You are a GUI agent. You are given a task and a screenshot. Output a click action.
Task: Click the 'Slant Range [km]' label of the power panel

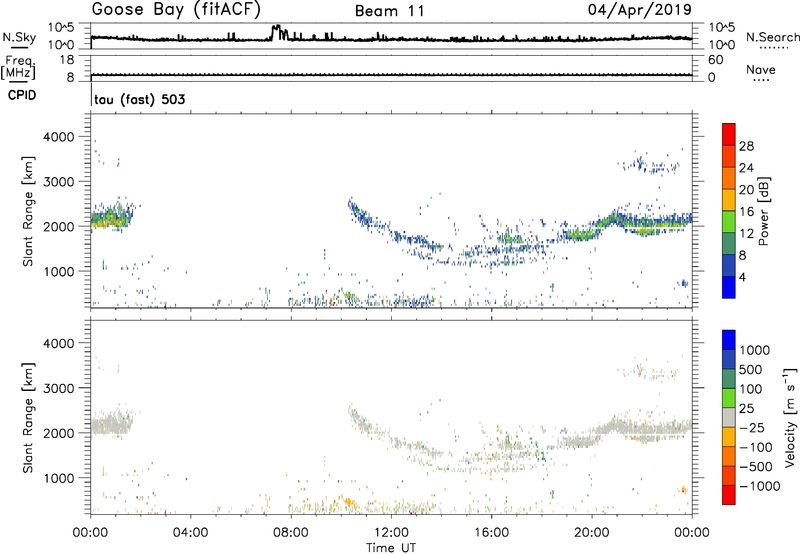(x=28, y=211)
